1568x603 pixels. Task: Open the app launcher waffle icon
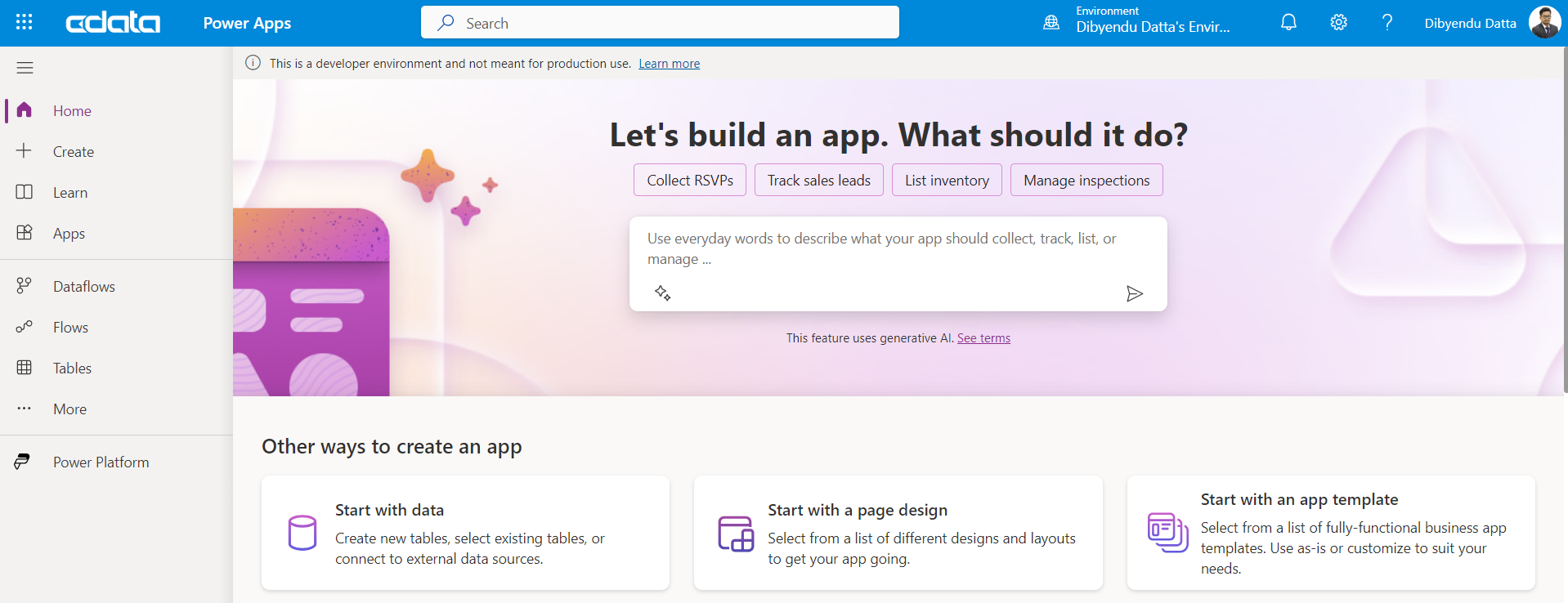[x=25, y=22]
